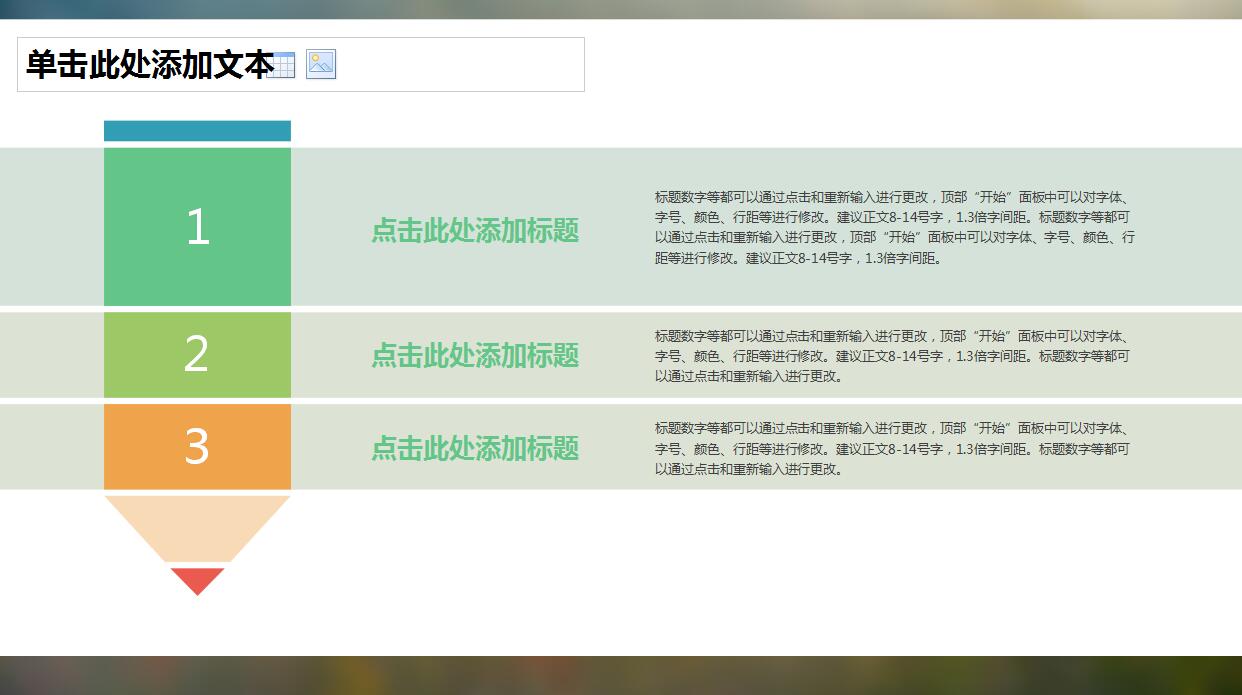Click the green number "1" block
This screenshot has width=1242, height=695.
click(196, 226)
